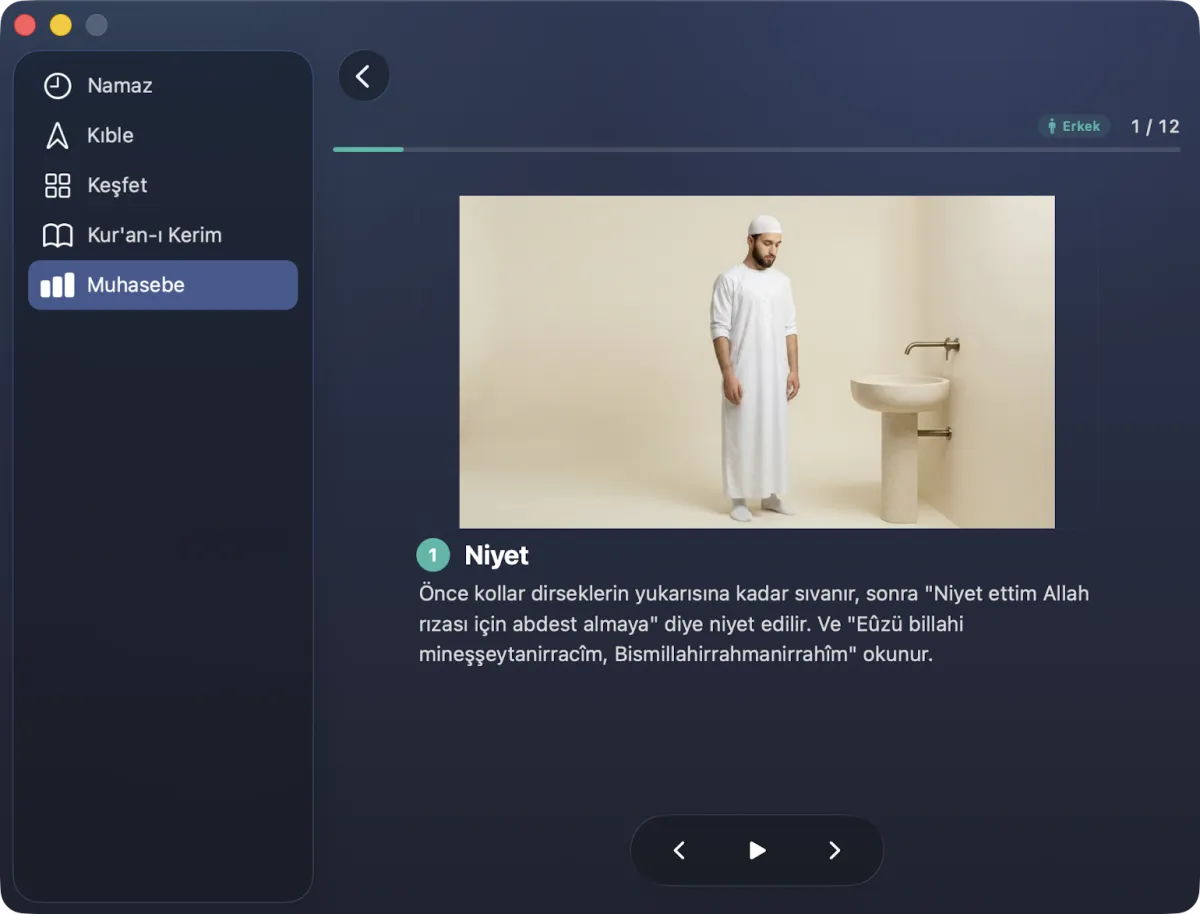
Task: Go to the previous step arrow
Action: point(679,850)
